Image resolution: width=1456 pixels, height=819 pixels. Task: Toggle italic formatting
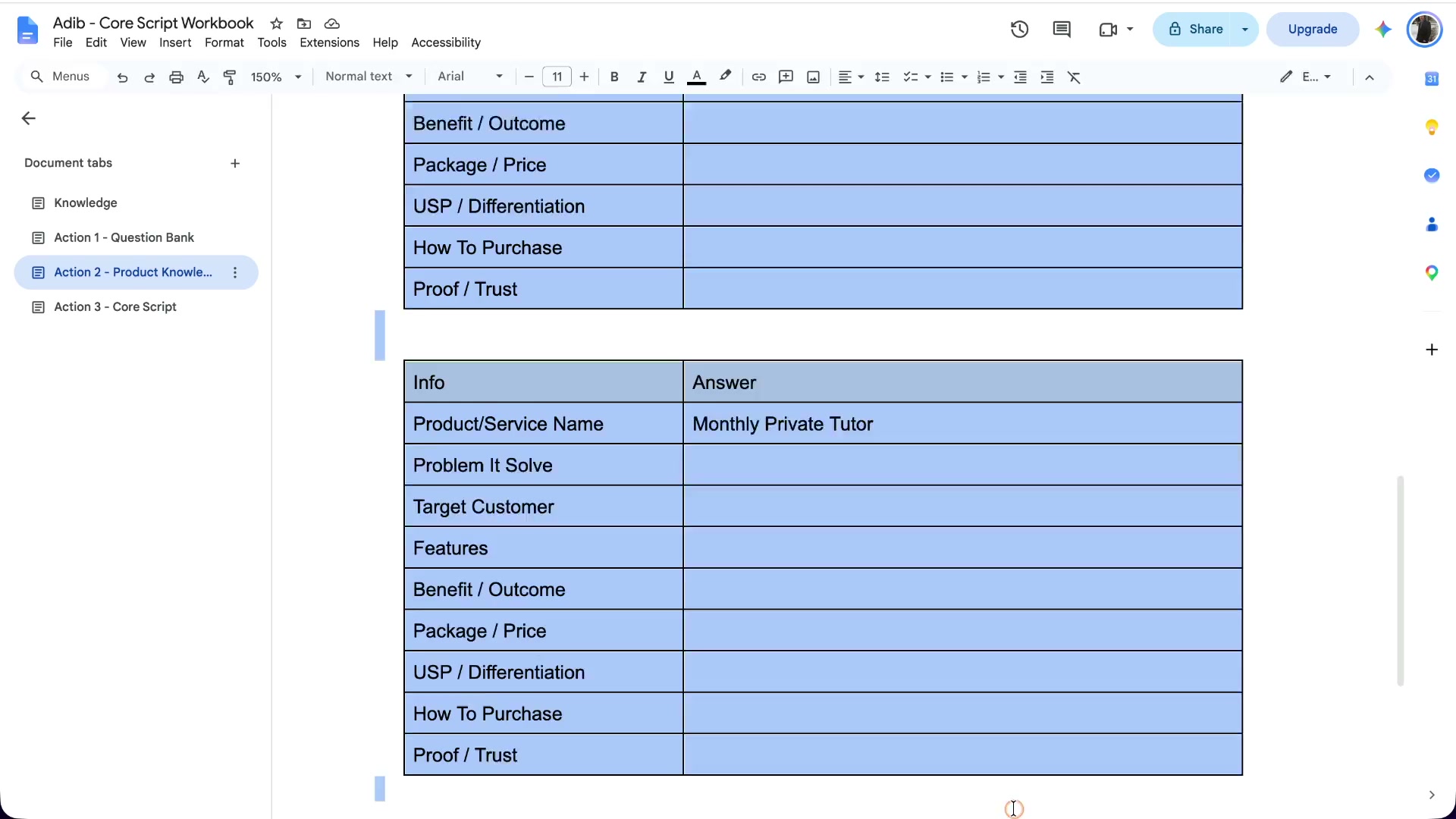pyautogui.click(x=642, y=77)
